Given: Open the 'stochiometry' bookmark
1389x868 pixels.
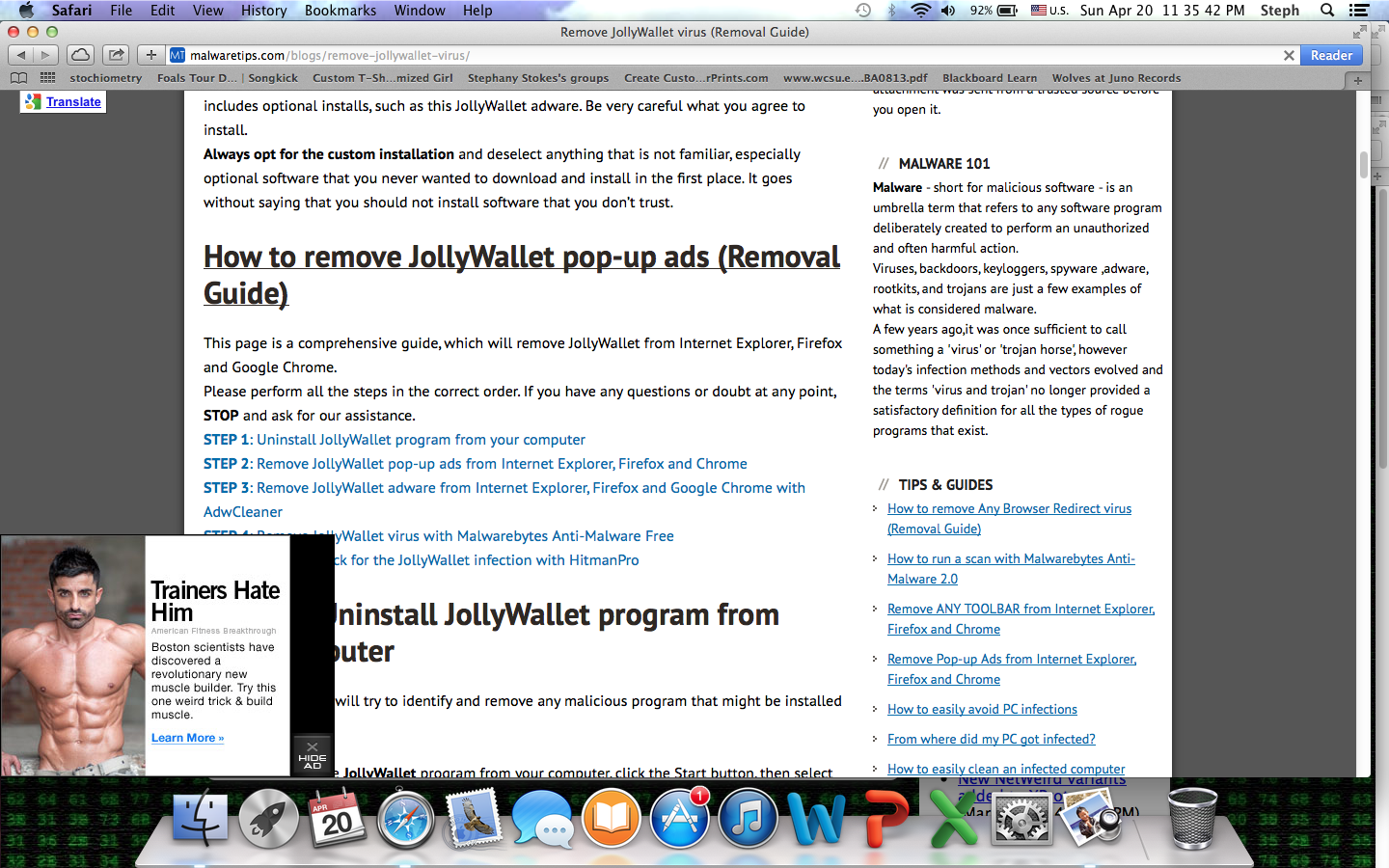Looking at the screenshot, I should click(x=106, y=78).
